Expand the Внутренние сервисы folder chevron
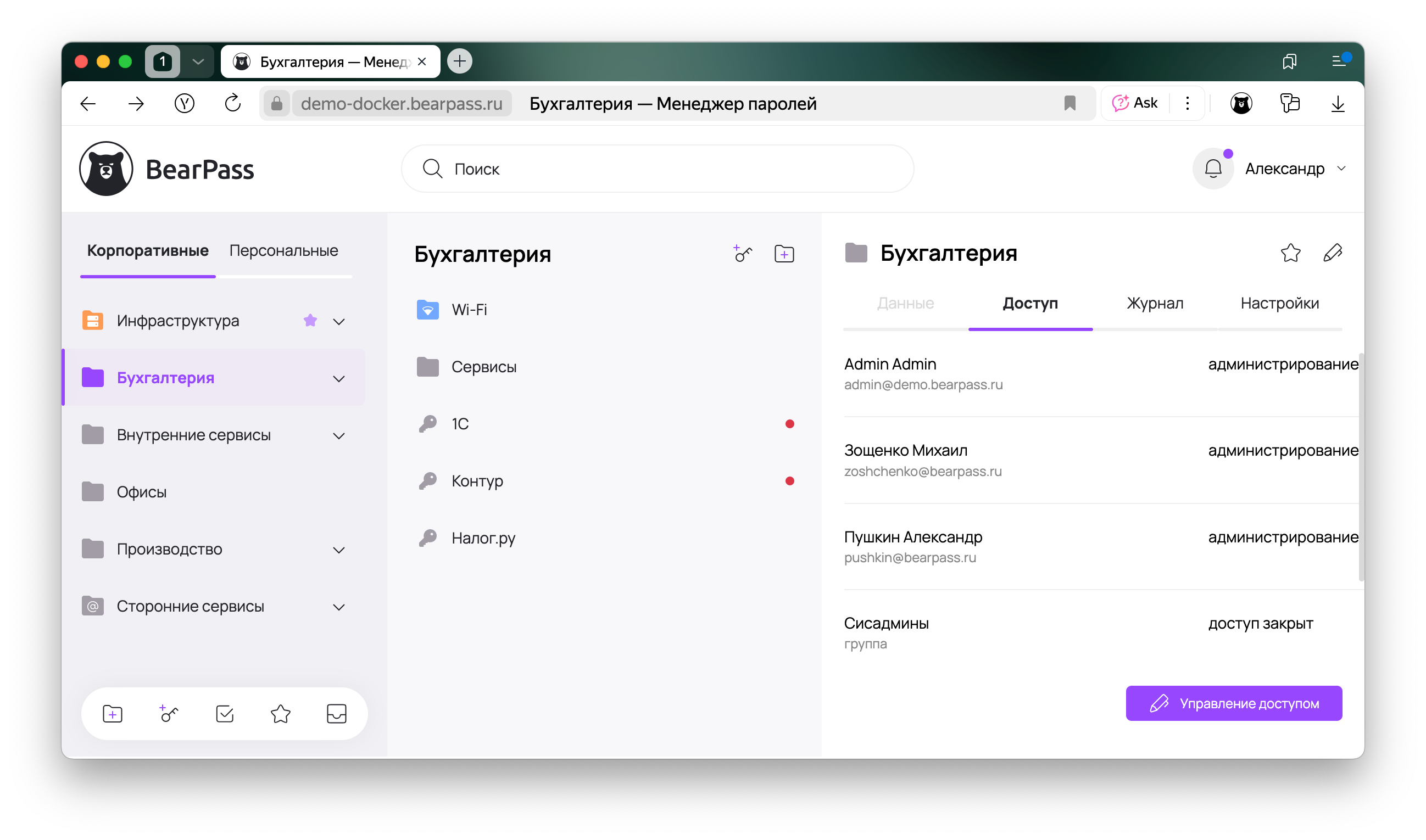1426x840 pixels. pyautogui.click(x=339, y=436)
